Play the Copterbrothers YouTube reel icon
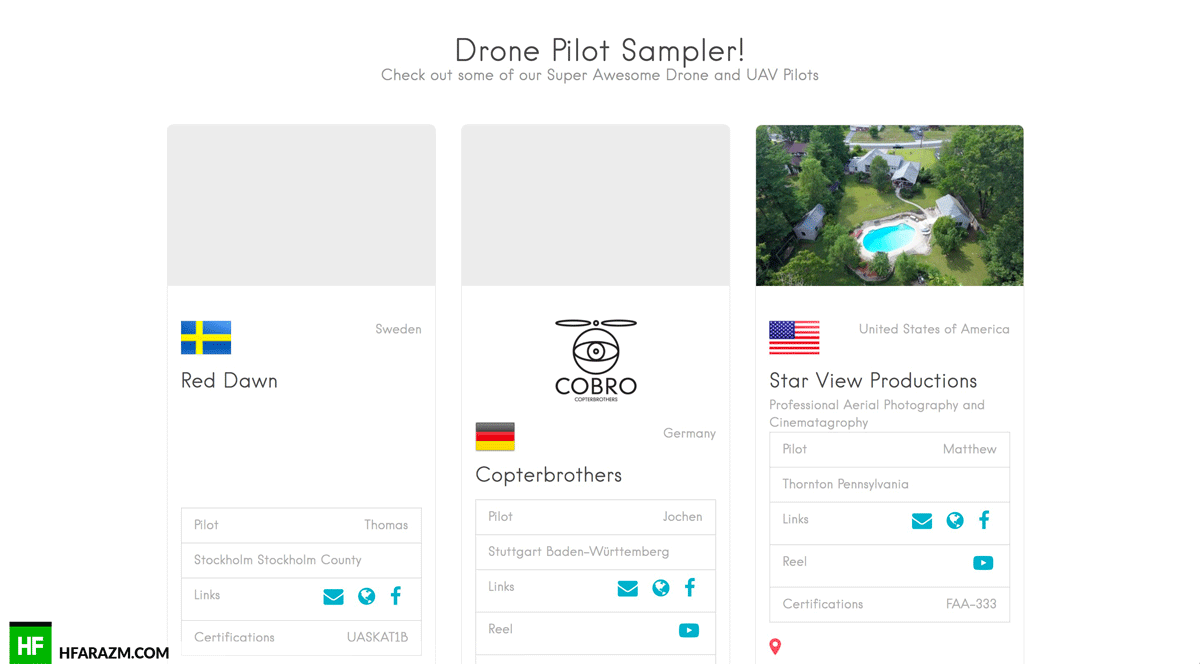The width and height of the screenshot is (1200, 664). click(689, 630)
